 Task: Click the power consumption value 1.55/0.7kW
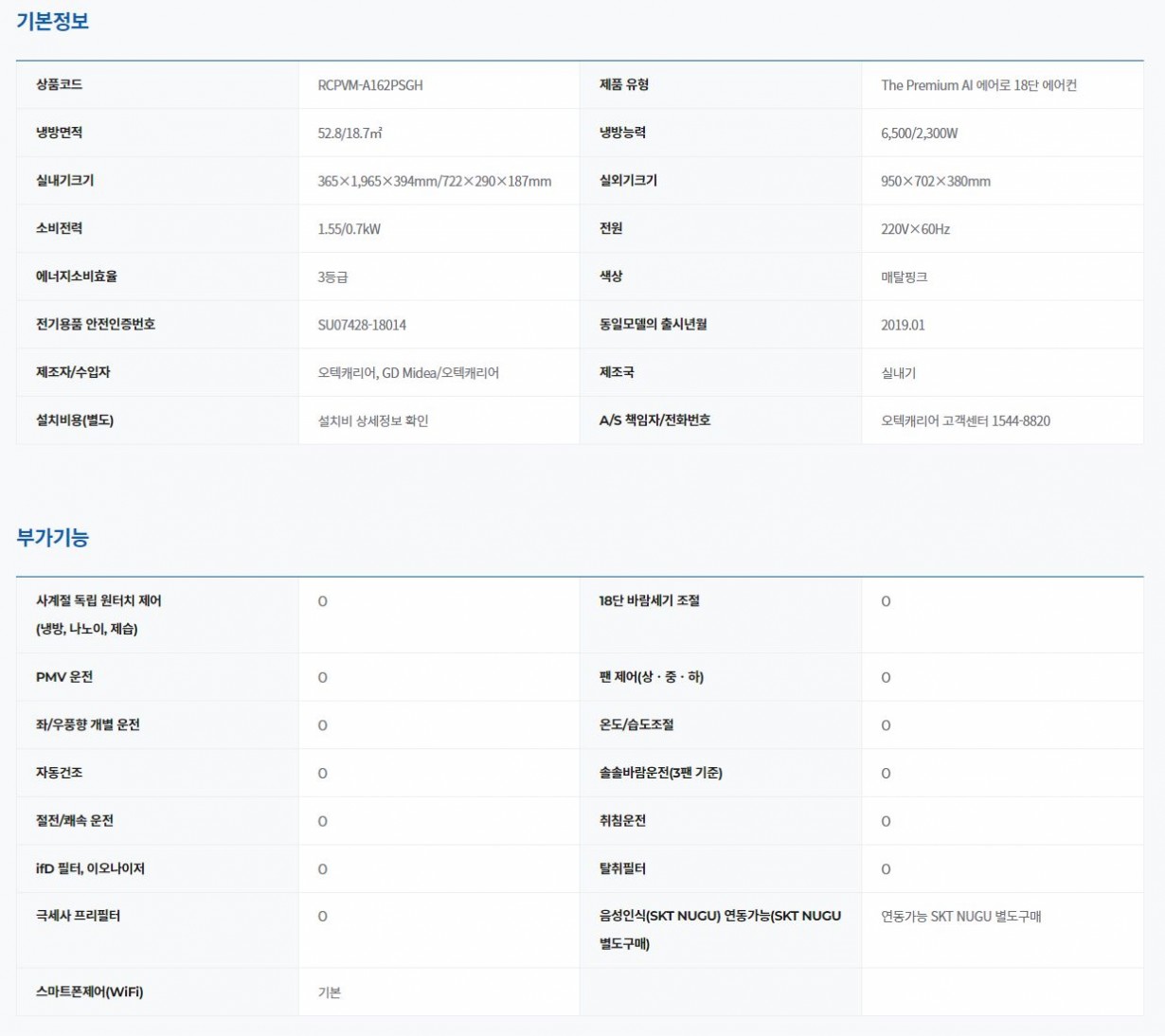(x=349, y=229)
